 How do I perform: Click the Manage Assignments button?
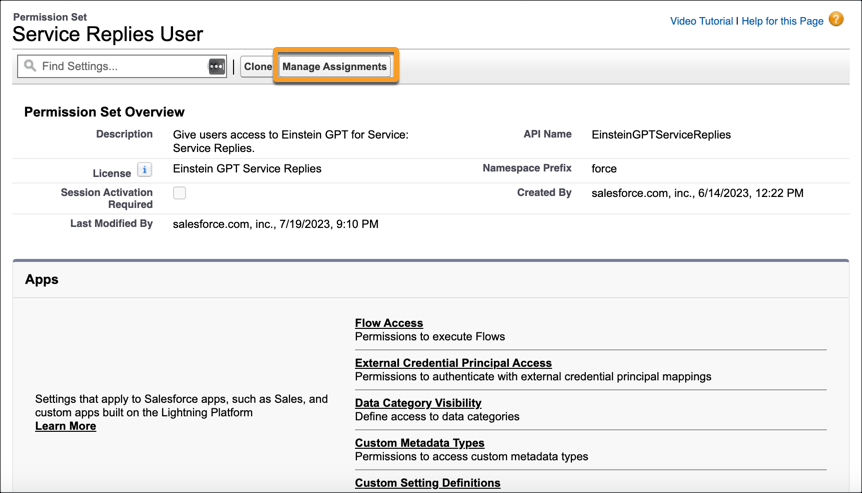[x=334, y=67]
